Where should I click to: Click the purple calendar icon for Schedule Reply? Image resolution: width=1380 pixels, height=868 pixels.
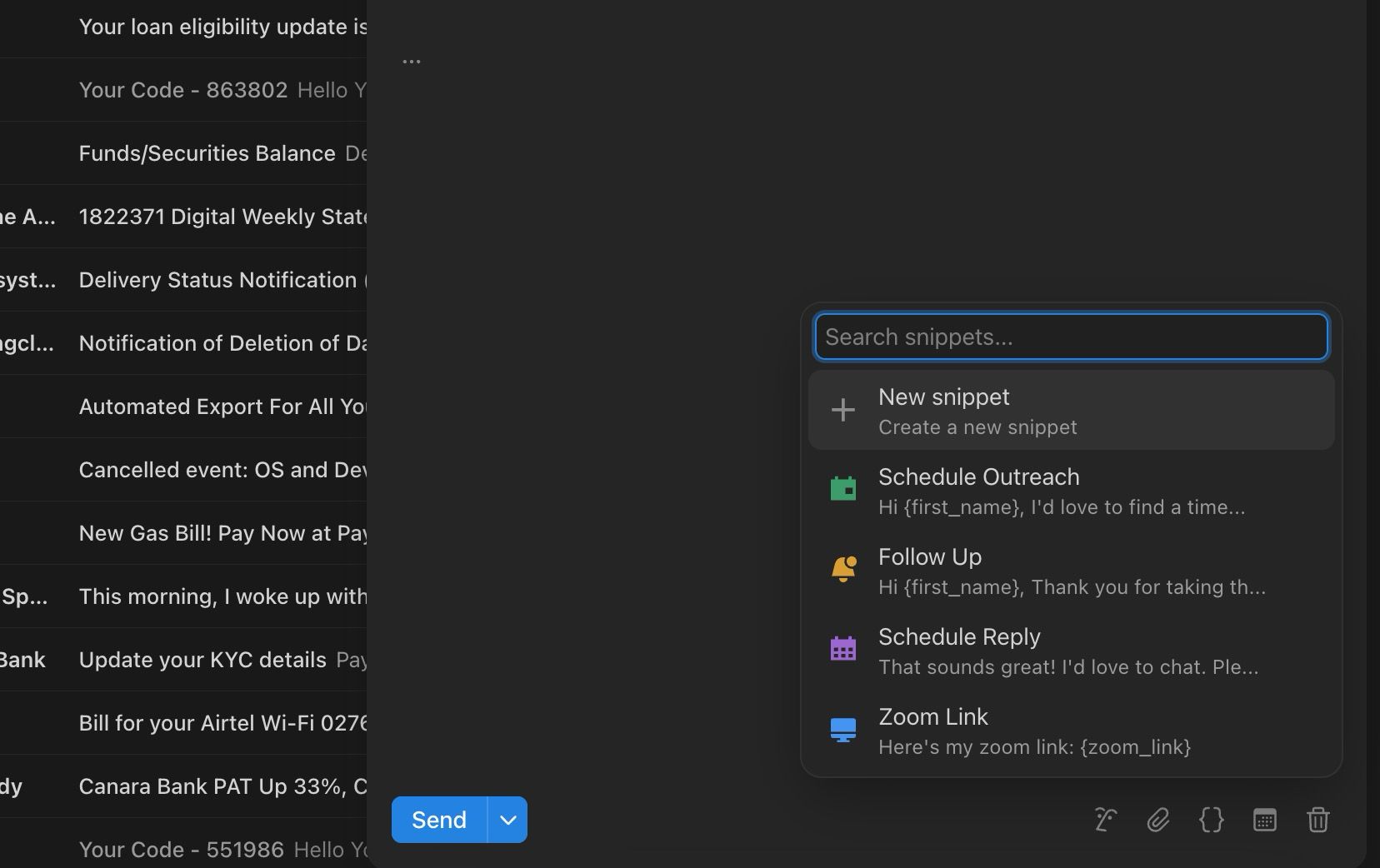843,648
